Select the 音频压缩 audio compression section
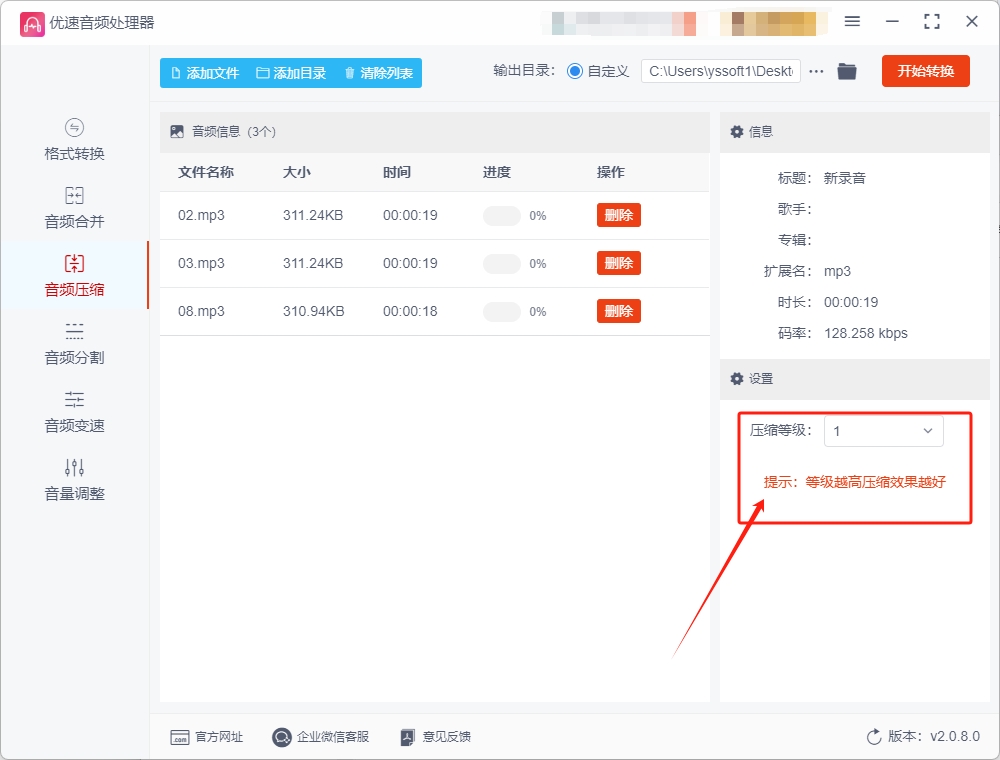Viewport: 1000px width, 760px height. tap(74, 276)
